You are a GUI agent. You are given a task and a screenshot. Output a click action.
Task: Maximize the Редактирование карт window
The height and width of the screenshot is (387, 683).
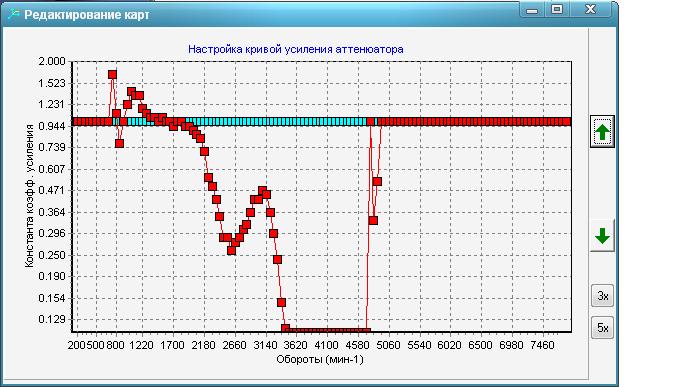557,10
